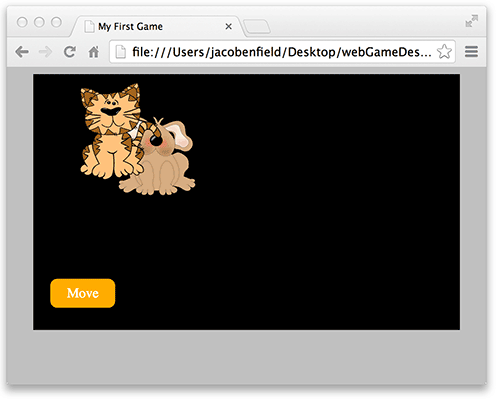Reload the page with the refresh icon

(x=70, y=52)
